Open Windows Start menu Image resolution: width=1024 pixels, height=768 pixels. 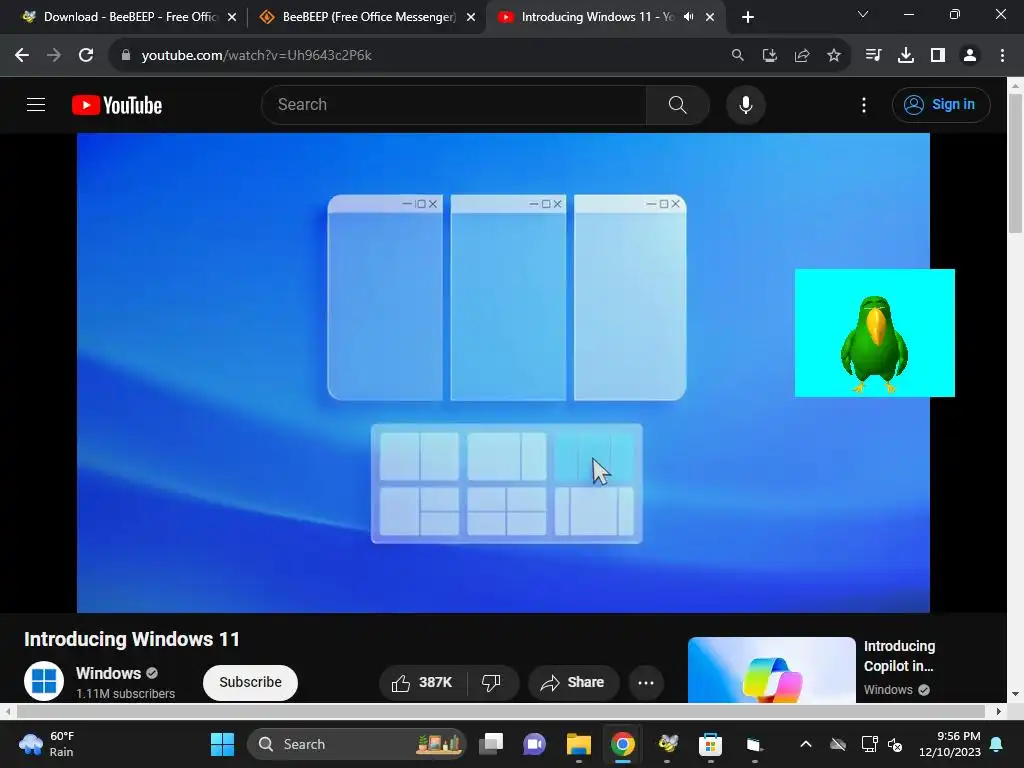[x=222, y=744]
